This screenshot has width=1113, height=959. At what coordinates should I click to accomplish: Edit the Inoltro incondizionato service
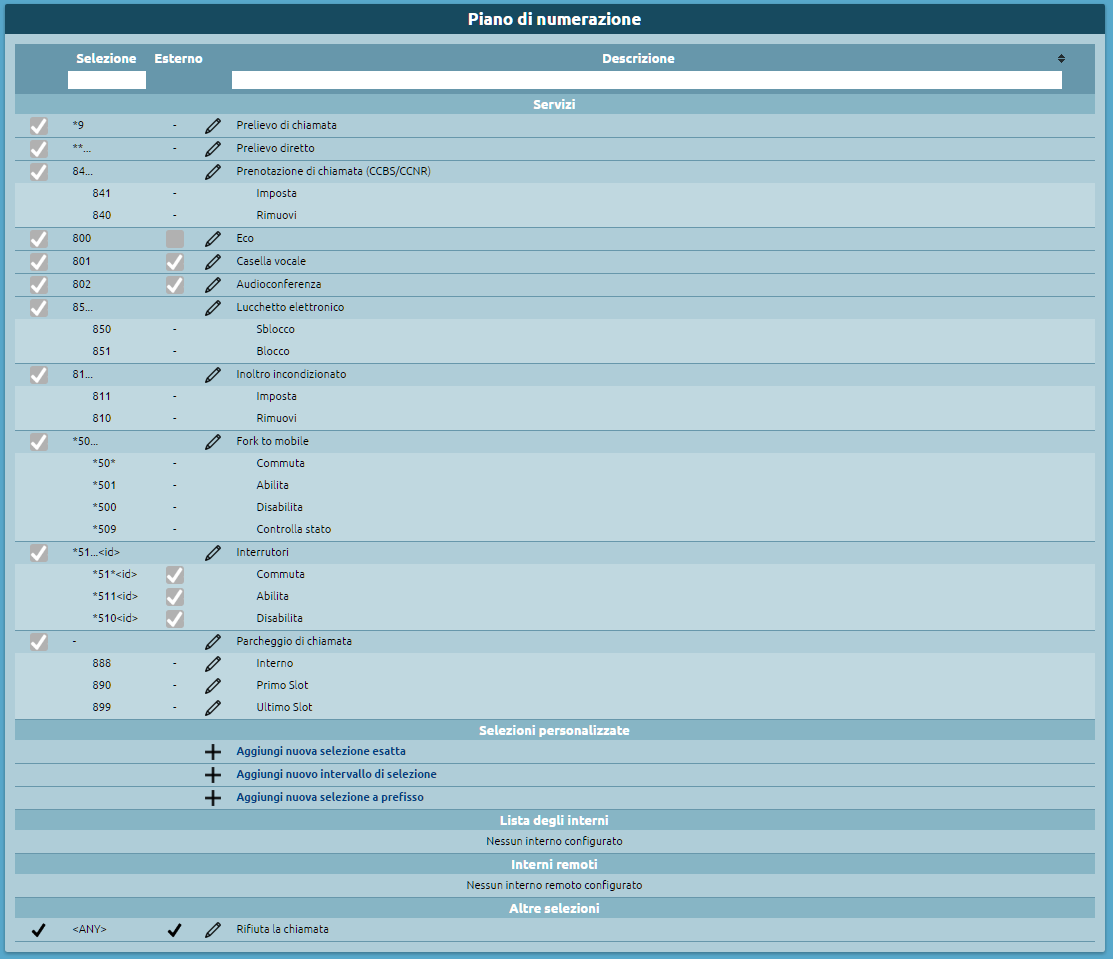(212, 375)
